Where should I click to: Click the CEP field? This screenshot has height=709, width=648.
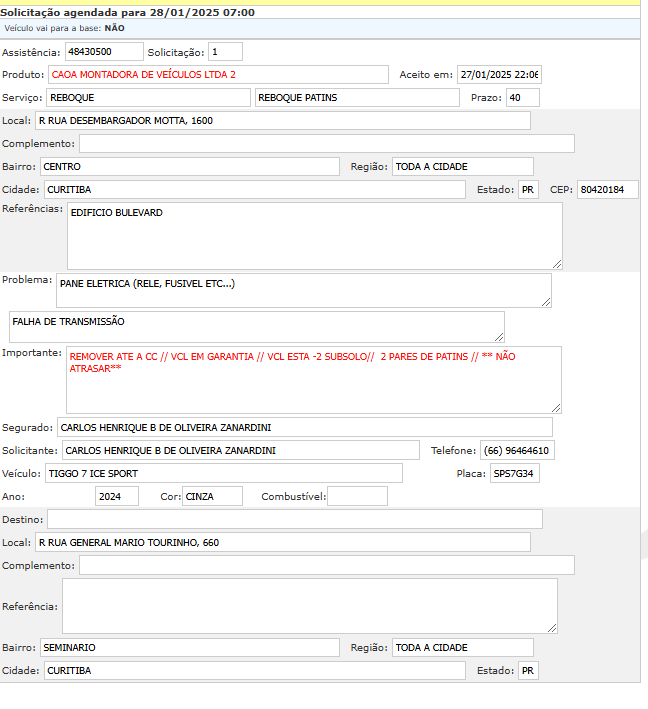point(607,190)
